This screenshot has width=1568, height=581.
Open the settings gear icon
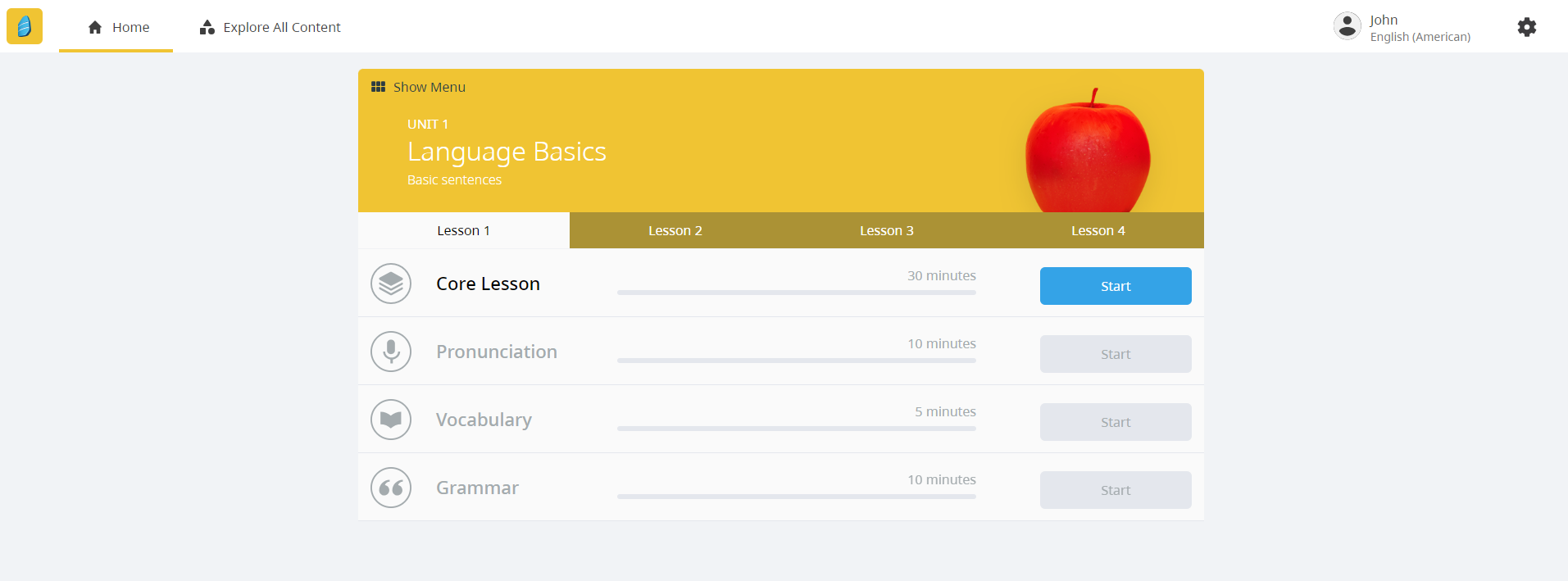point(1526,27)
